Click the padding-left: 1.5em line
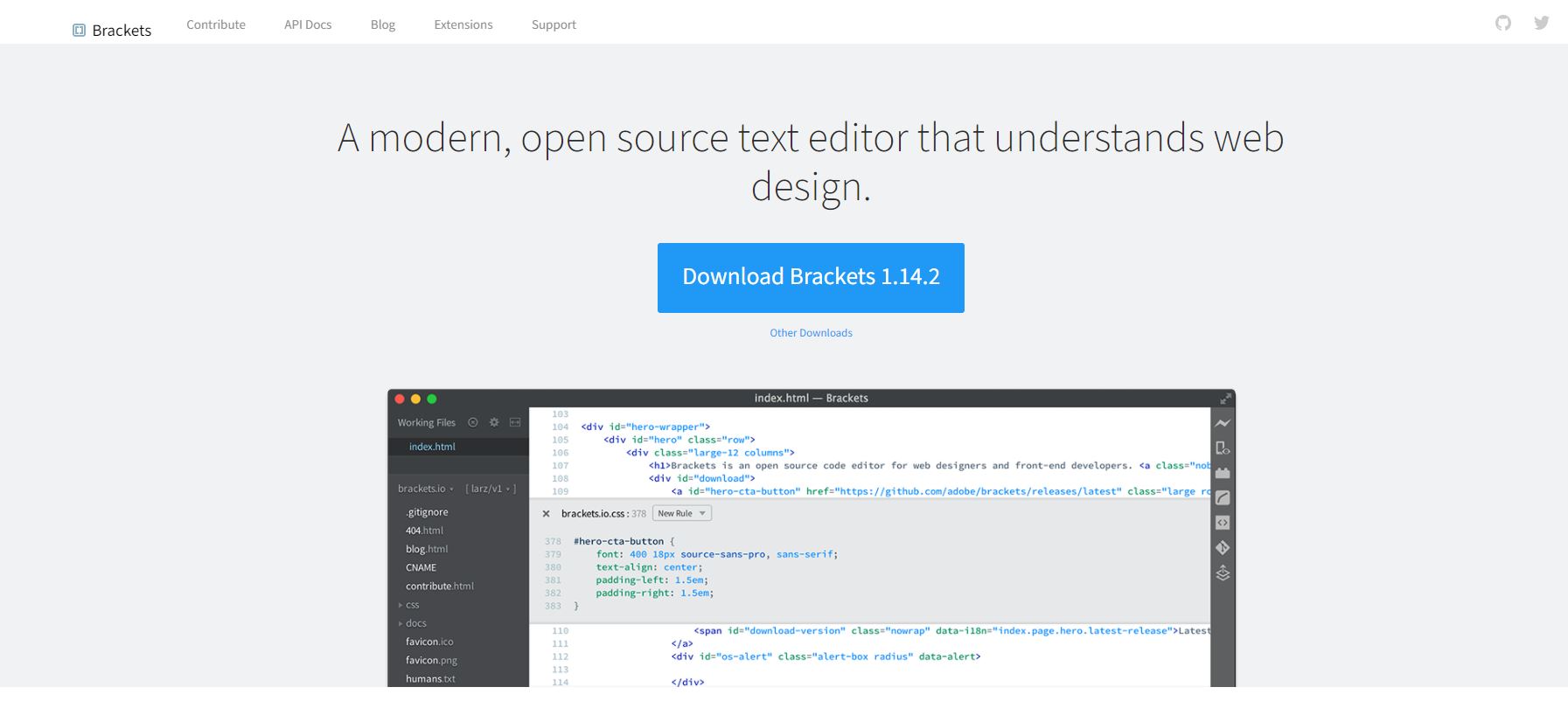This screenshot has height=722, width=1568. (x=652, y=580)
